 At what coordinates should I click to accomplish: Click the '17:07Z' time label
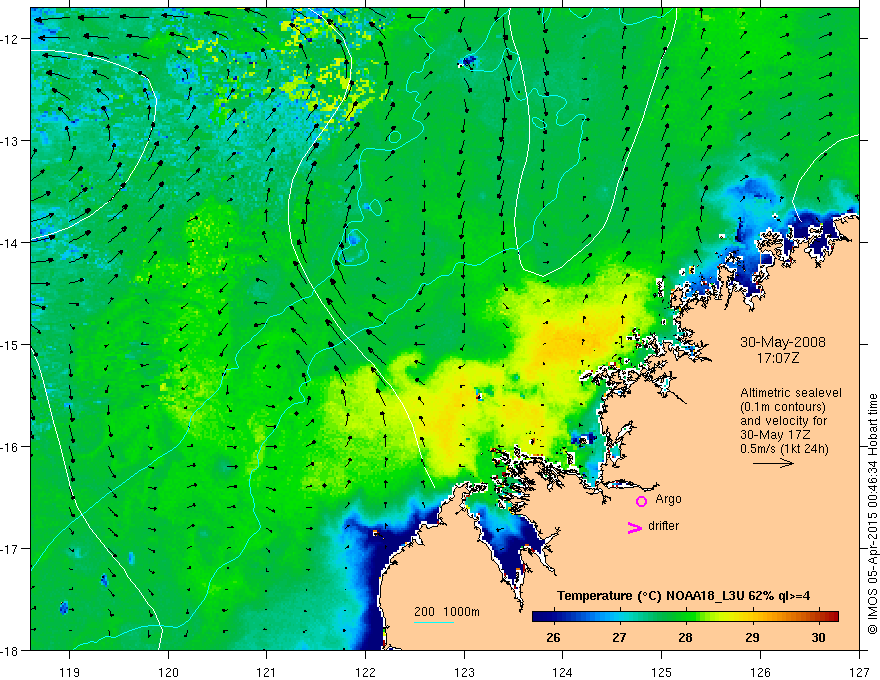pos(777,358)
